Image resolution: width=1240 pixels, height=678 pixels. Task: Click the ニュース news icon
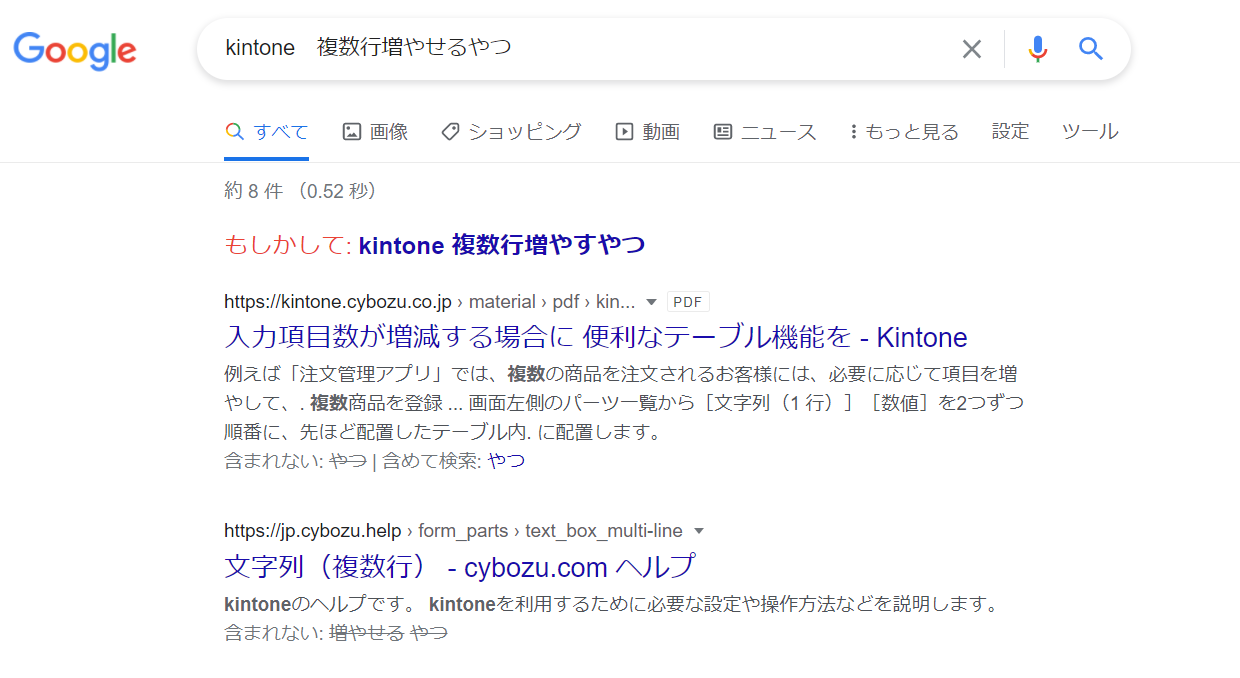point(722,131)
